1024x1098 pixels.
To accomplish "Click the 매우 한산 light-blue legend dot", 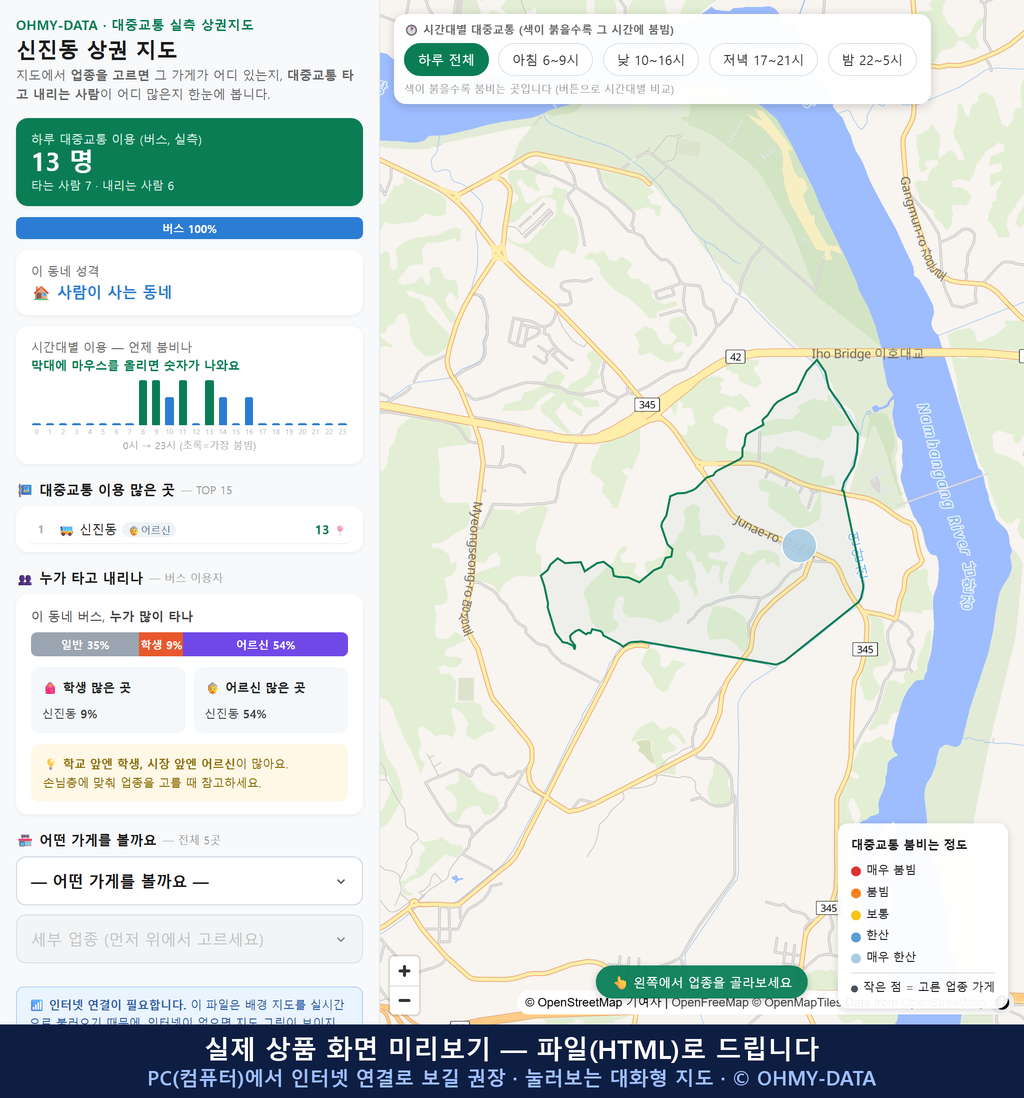I will coord(855,958).
